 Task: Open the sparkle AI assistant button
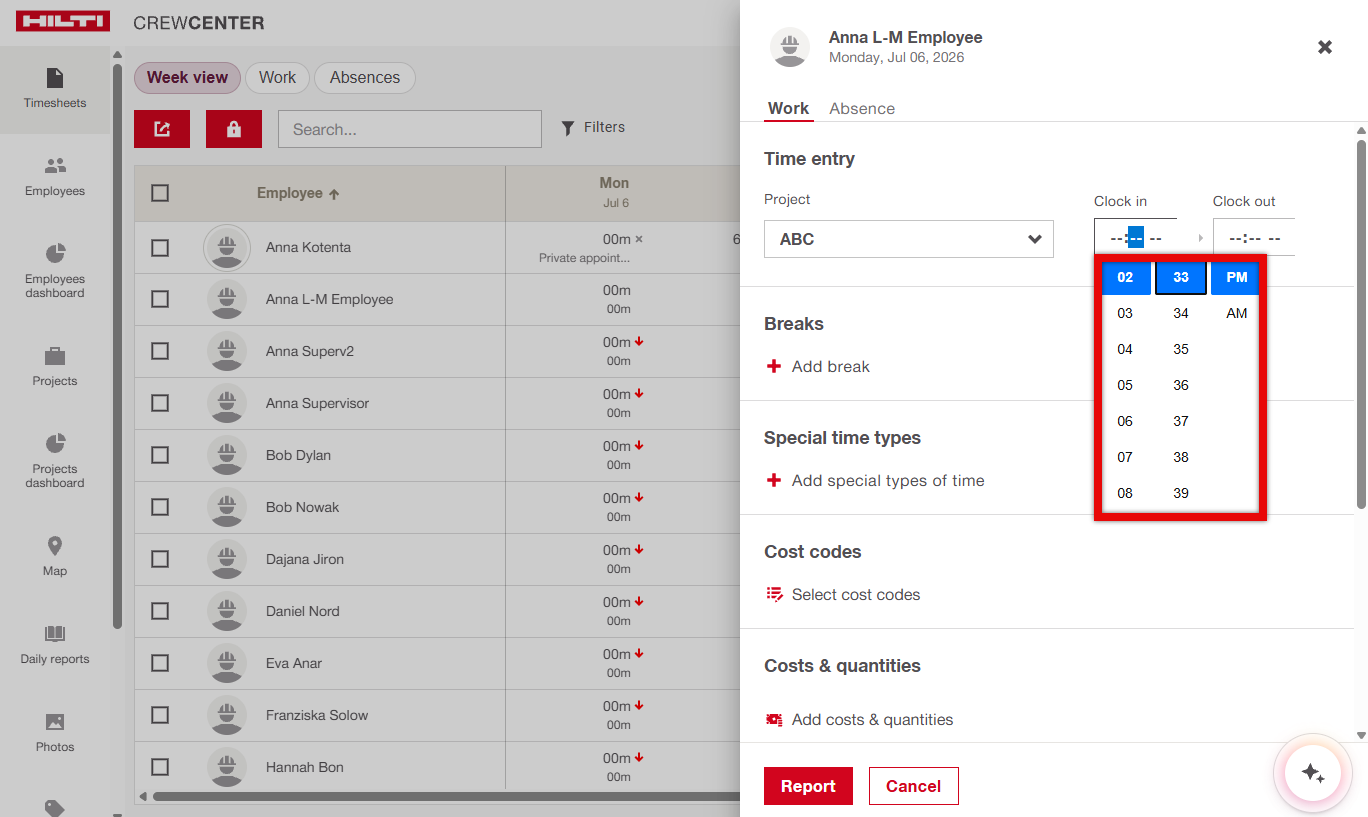point(1313,773)
